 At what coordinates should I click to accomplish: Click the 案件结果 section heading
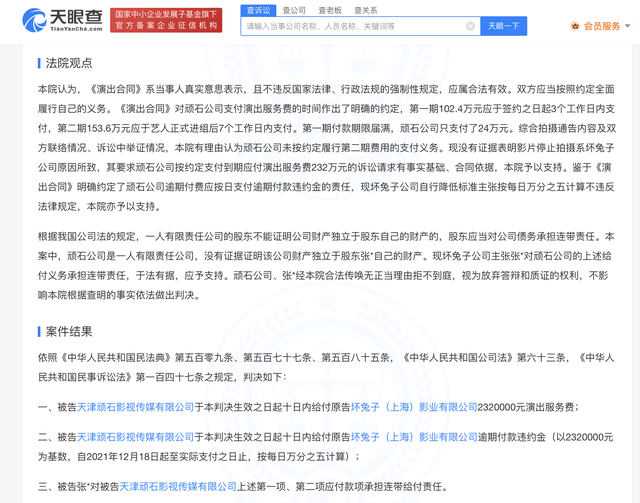pos(68,331)
